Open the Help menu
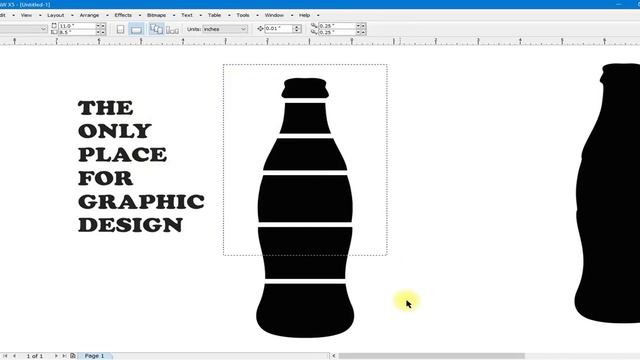The image size is (640, 360). (304, 15)
